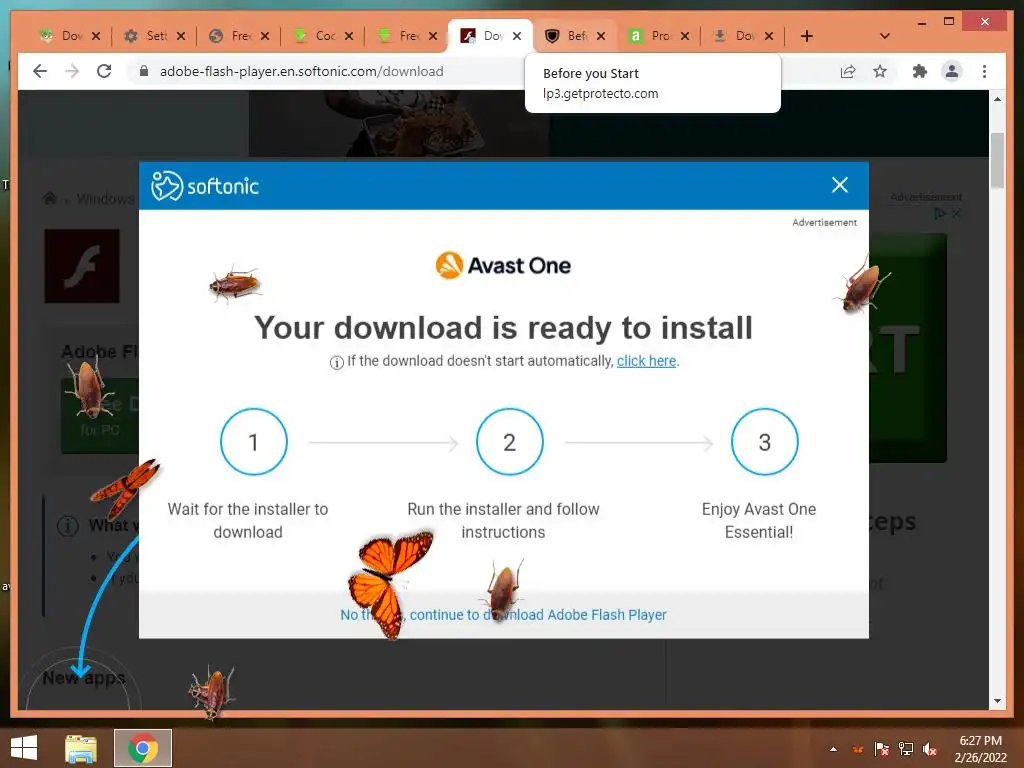Viewport: 1024px width, 768px height.
Task: Click the Flash Player app icon
Action: 82,266
